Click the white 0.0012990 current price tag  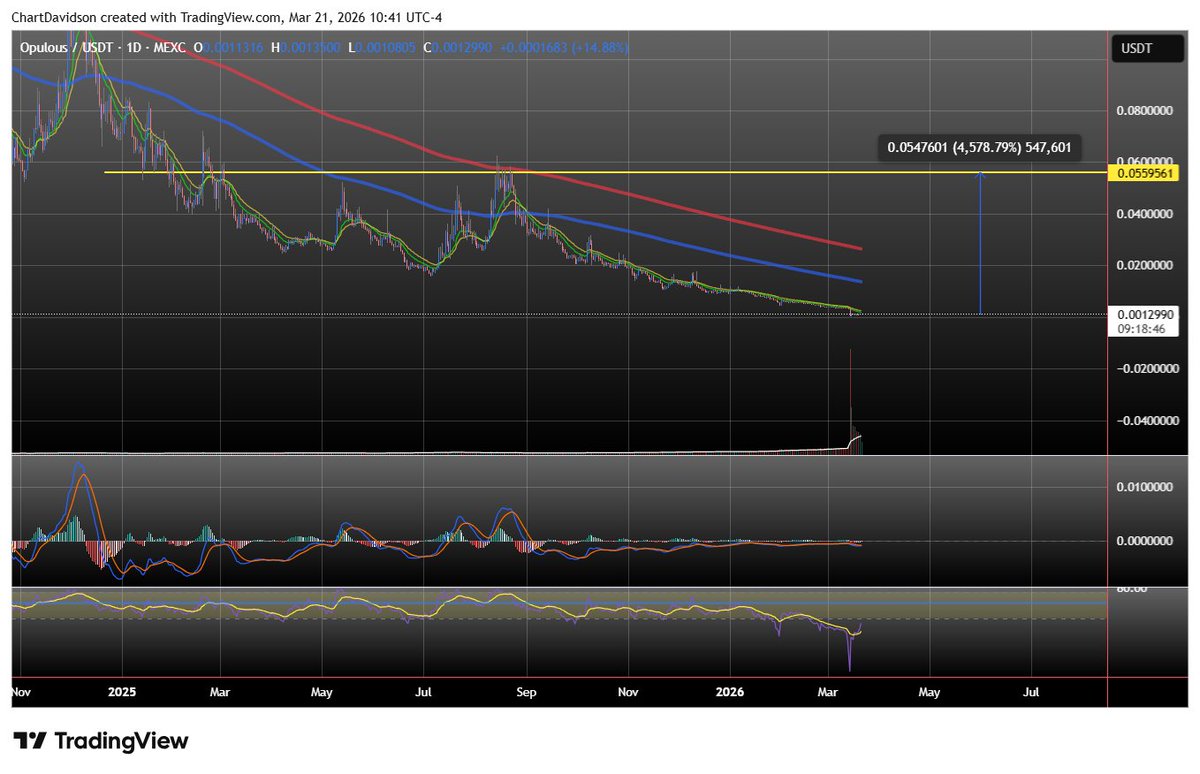(1145, 313)
